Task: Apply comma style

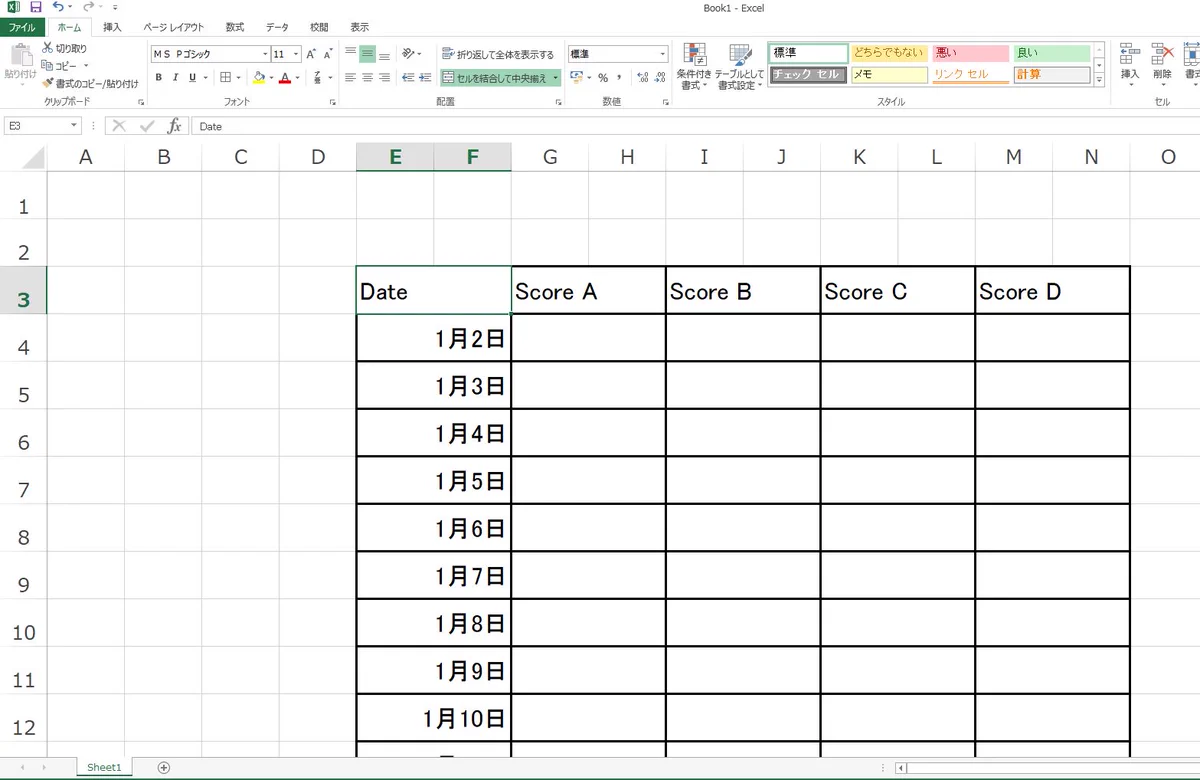Action: 620,77
